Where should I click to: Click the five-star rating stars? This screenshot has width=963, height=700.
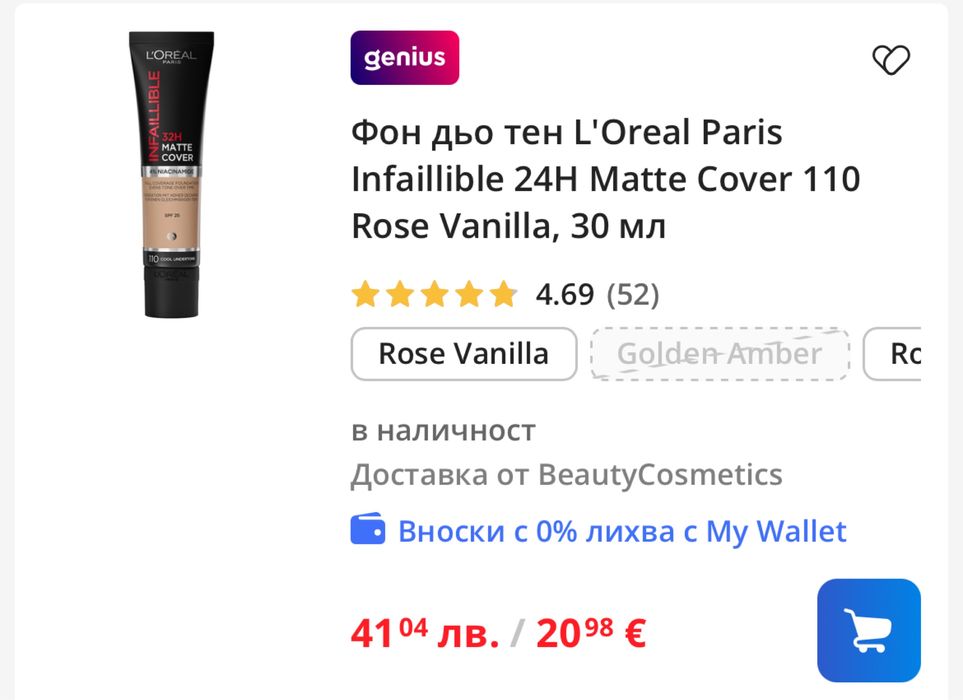click(x=434, y=294)
